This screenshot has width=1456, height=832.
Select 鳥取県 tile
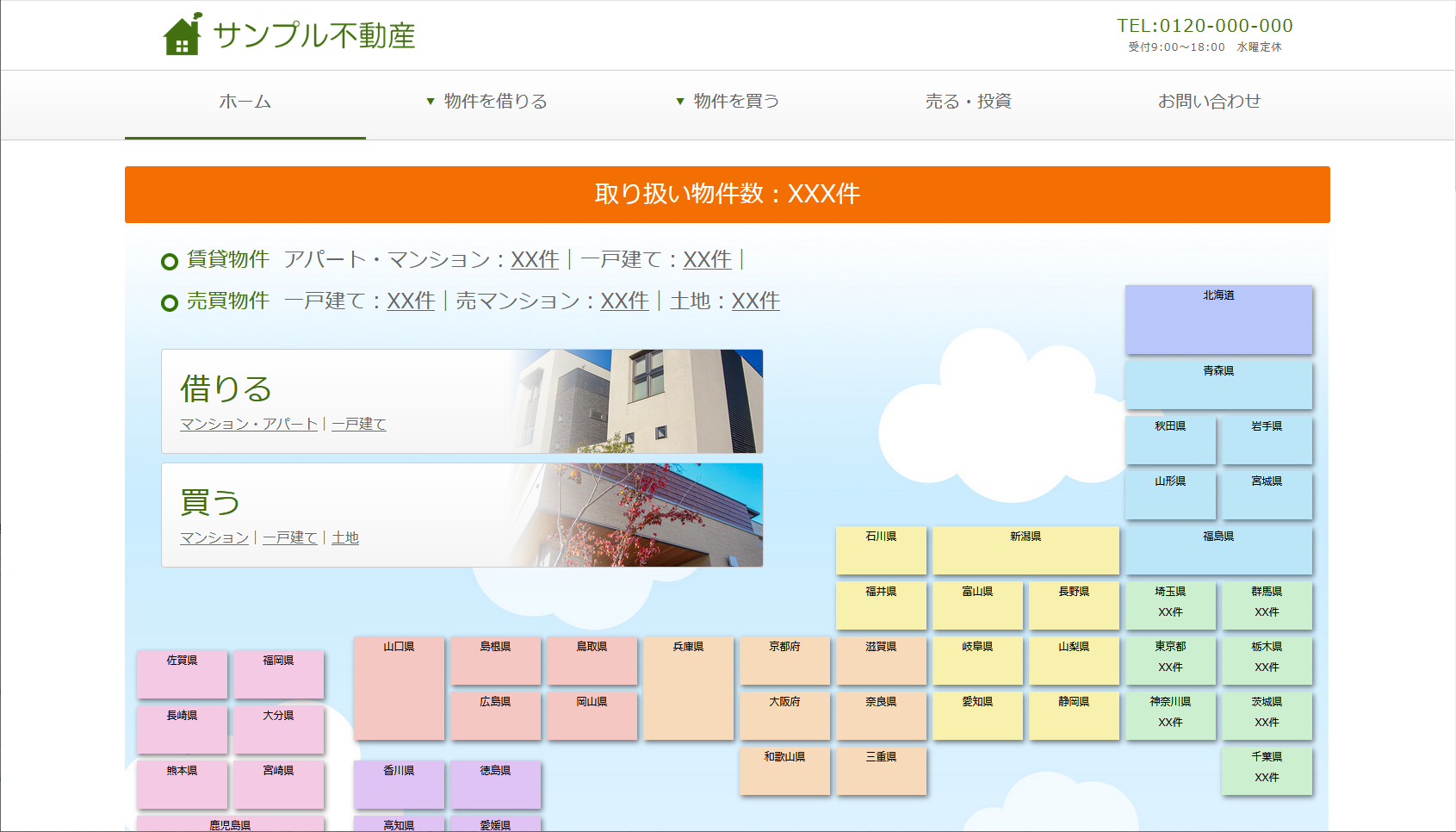(x=592, y=661)
